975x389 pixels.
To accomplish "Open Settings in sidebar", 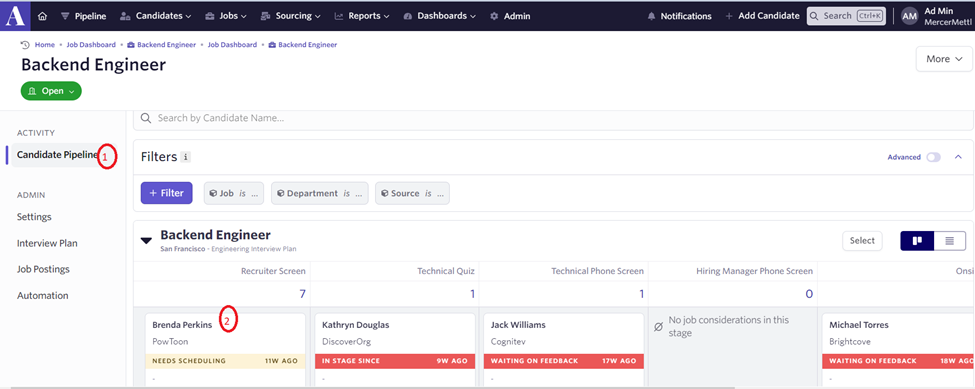I will click(x=34, y=217).
